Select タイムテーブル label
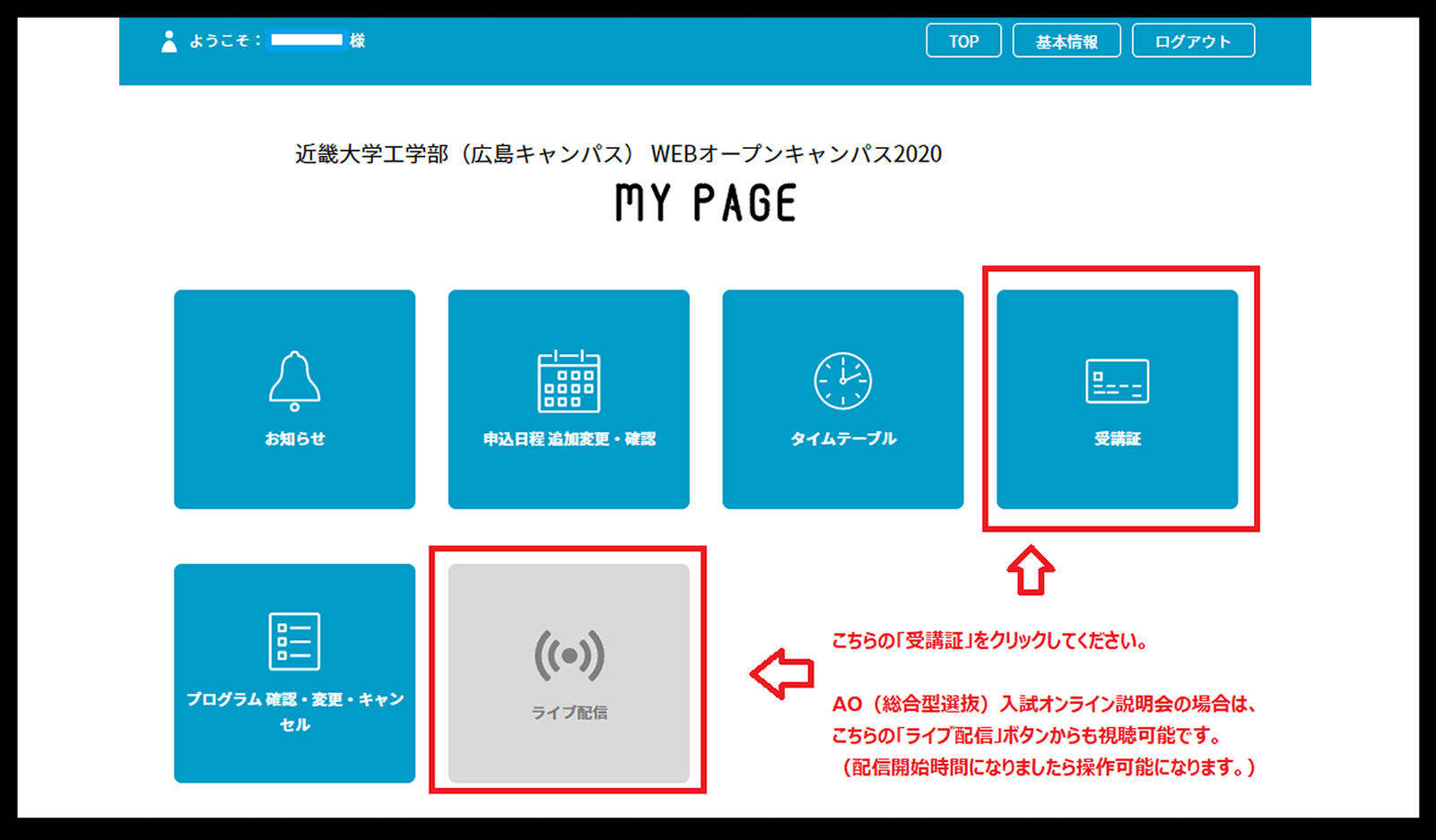Screen dimensions: 1436x840 click(842, 438)
